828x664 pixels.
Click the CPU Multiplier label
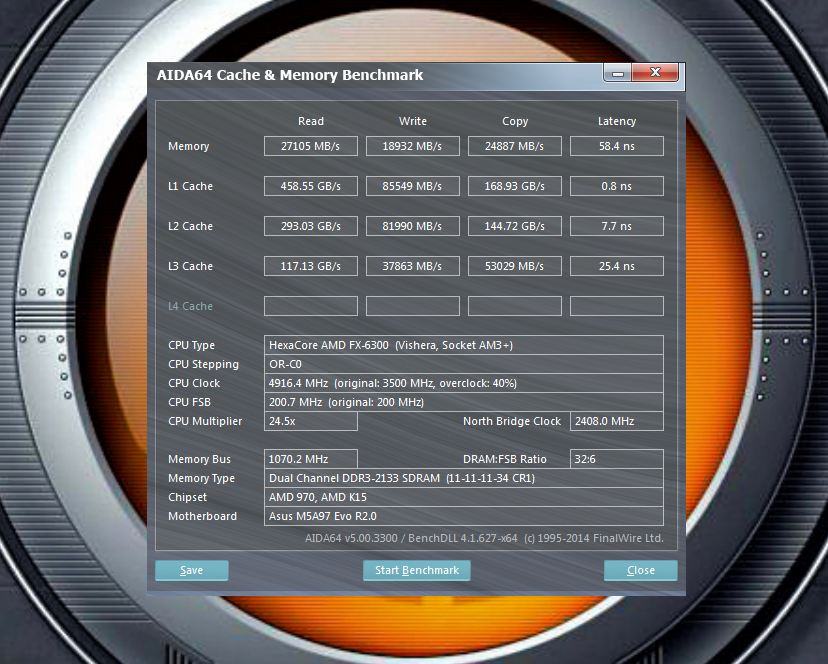click(205, 421)
